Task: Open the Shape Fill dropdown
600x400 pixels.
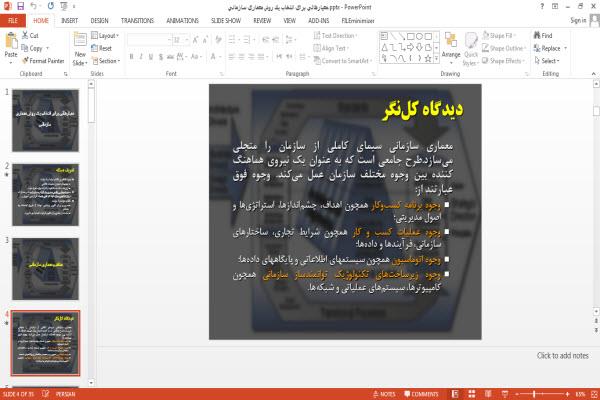Action: (x=499, y=36)
